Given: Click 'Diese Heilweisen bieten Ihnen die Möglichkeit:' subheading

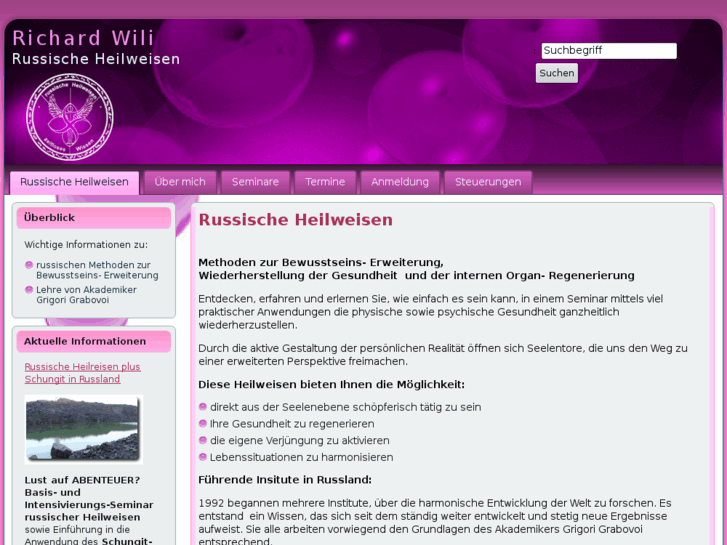Looking at the screenshot, I should [x=332, y=385].
